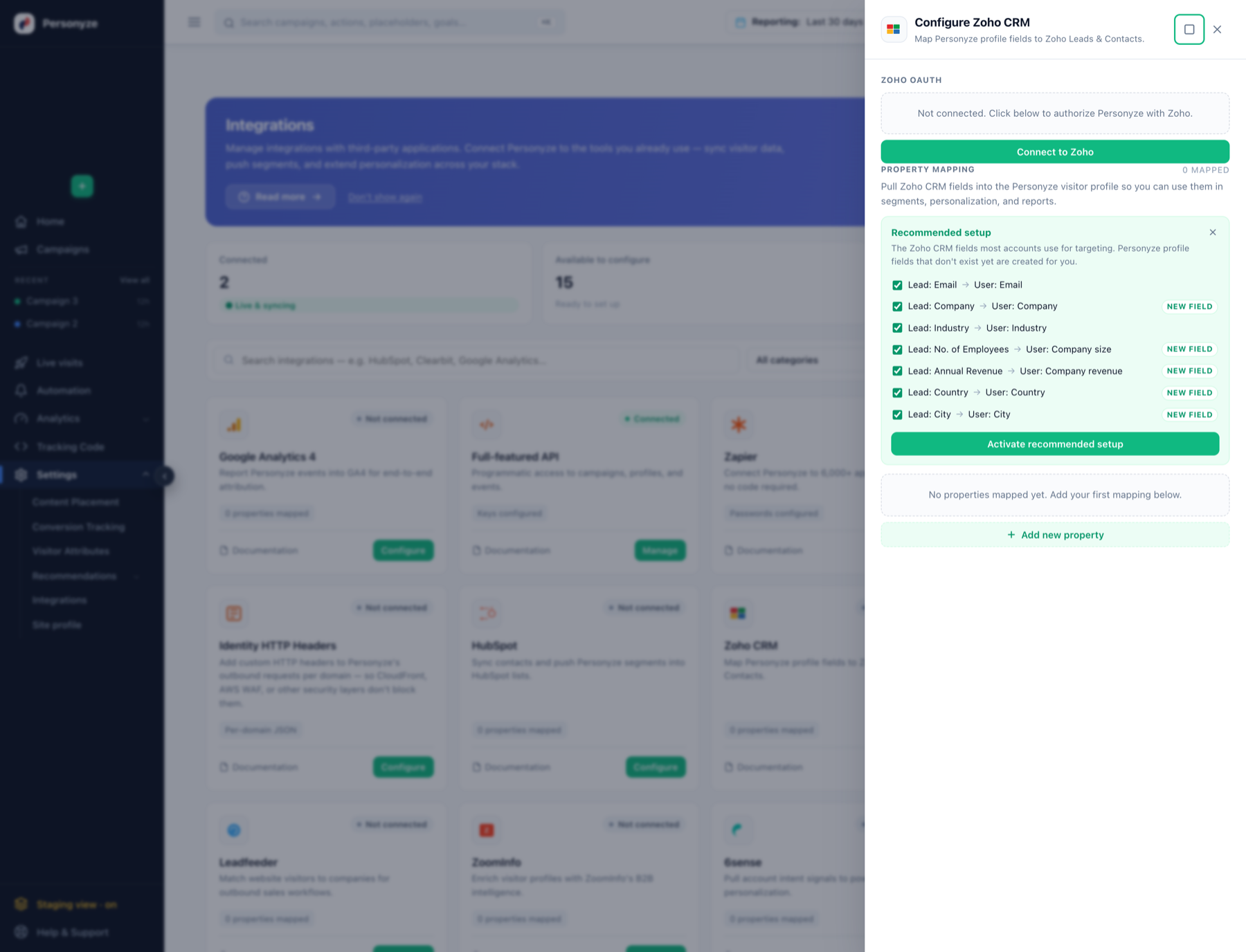1246x952 pixels.
Task: Click the Zapier card icon
Action: (739, 424)
